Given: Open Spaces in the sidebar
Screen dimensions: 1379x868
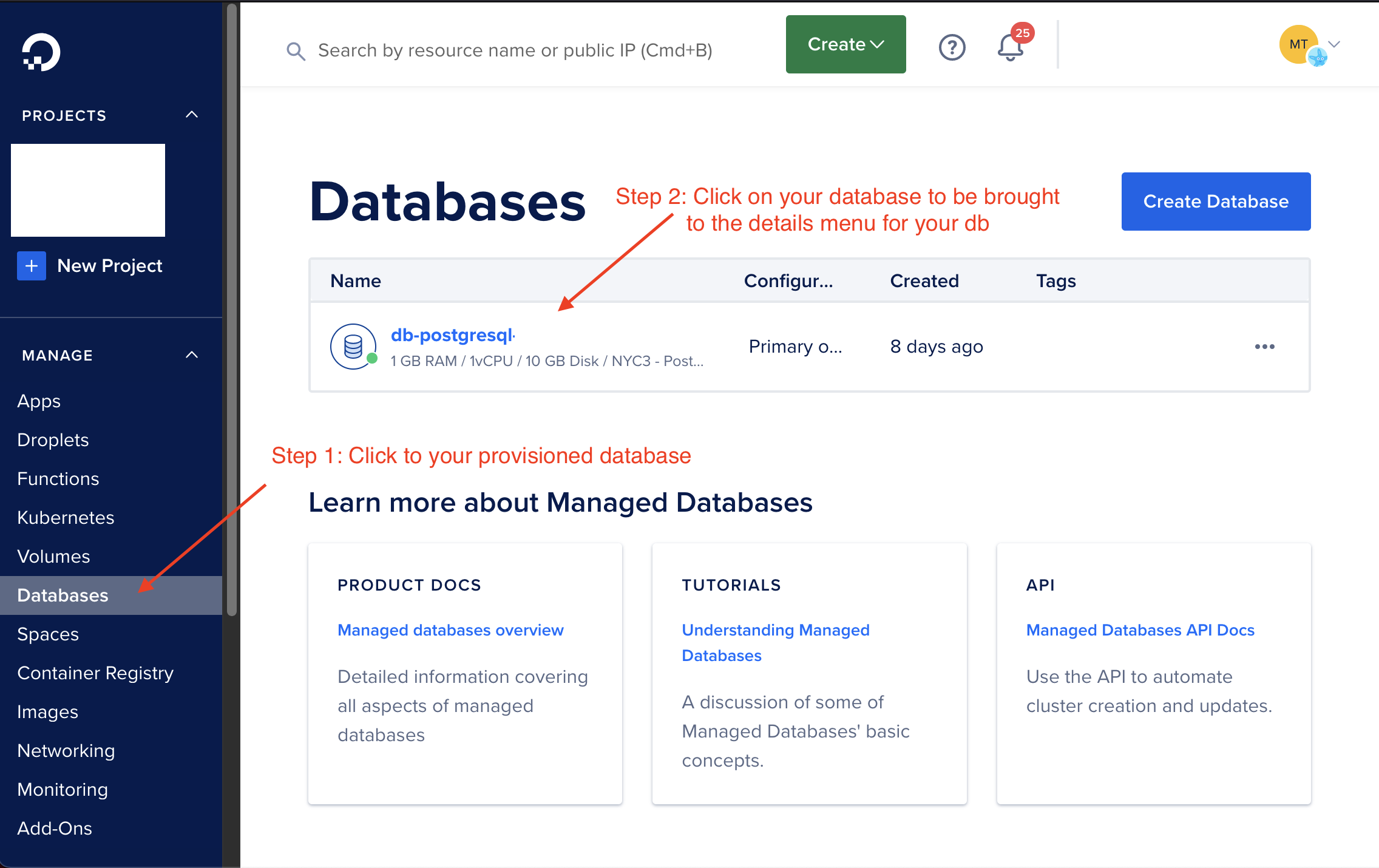Looking at the screenshot, I should [x=48, y=634].
